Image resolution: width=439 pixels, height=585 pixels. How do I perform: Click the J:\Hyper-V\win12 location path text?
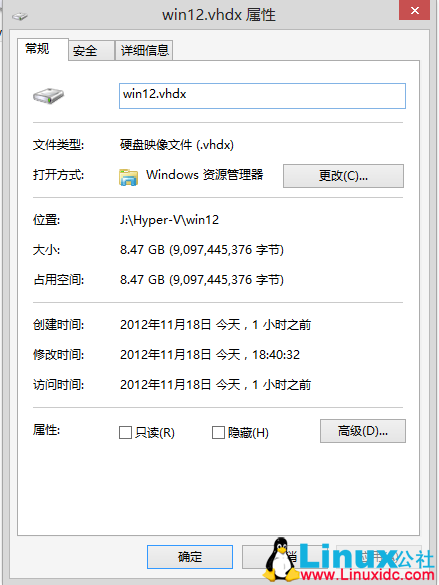tap(169, 220)
